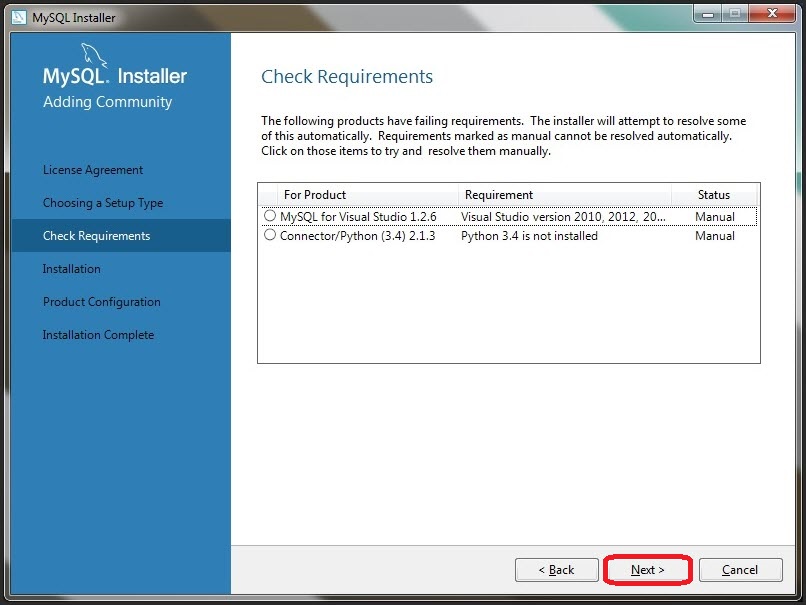Open the License Agreement step
This screenshot has width=806, height=605.
[x=93, y=170]
